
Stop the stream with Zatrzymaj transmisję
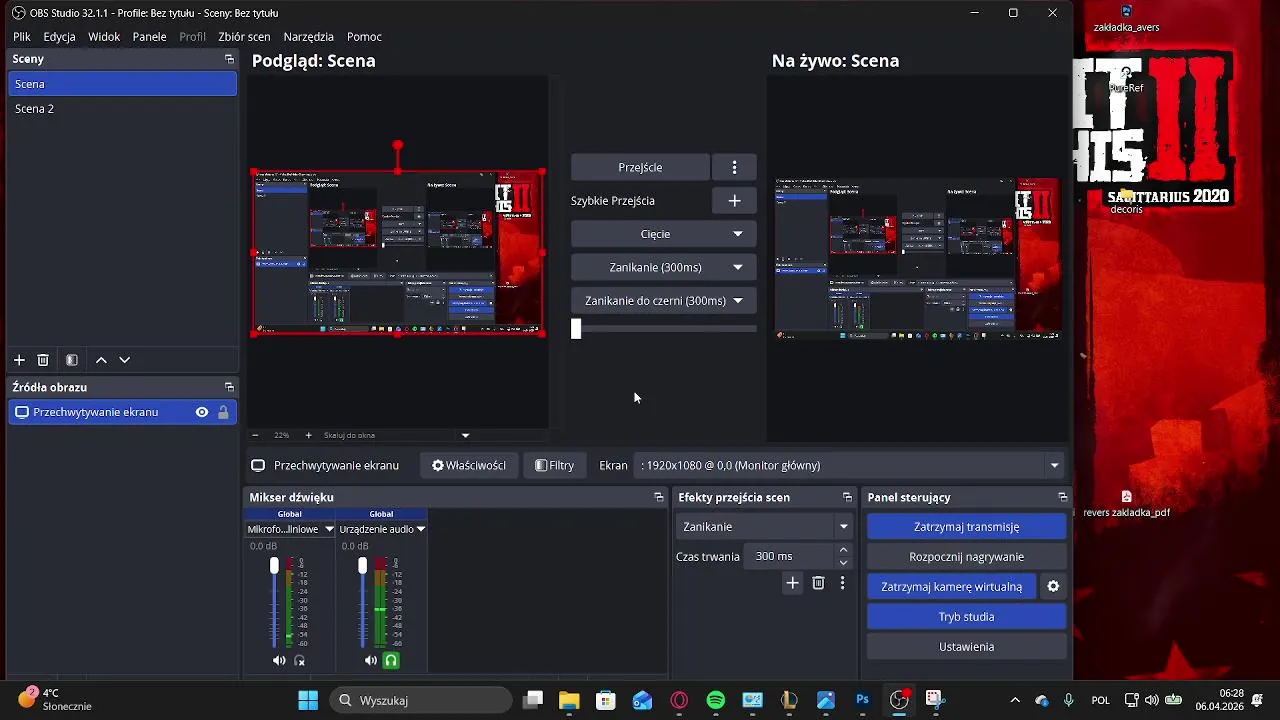(x=966, y=527)
